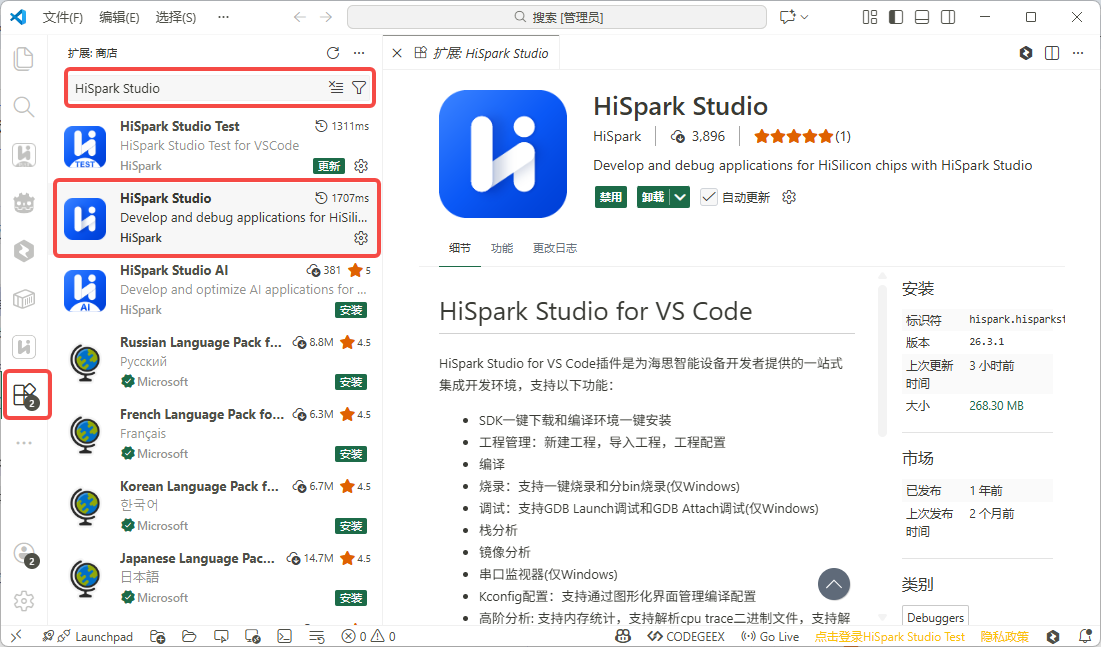Image resolution: width=1101 pixels, height=647 pixels.
Task: Open the Manage gear in activity bar
Action: click(x=24, y=601)
